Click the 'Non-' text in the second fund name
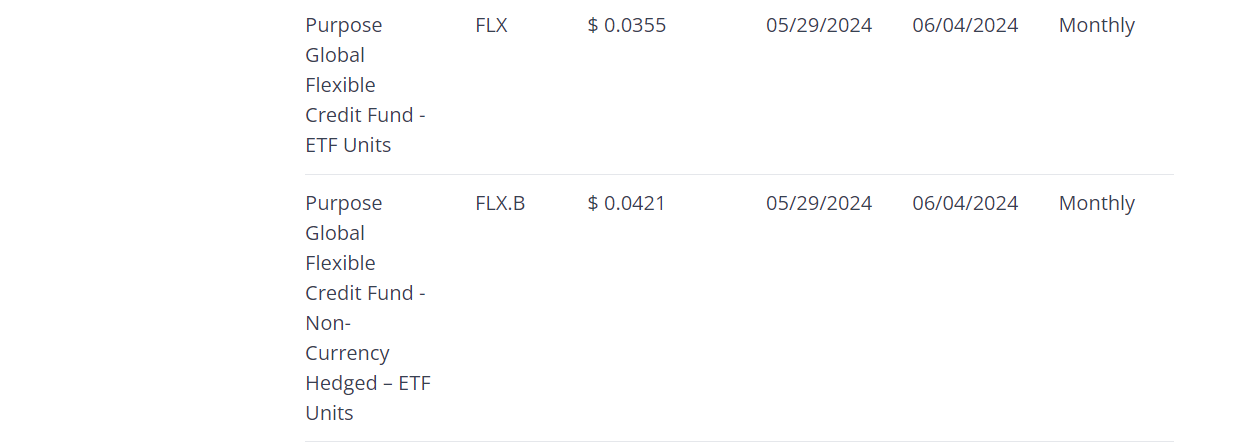Image resolution: width=1247 pixels, height=443 pixels. coord(327,323)
